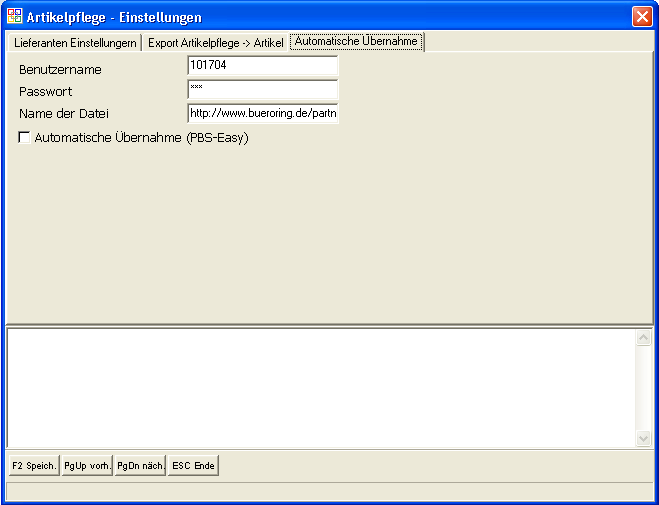Click inside the large empty log text area
Image resolution: width=659 pixels, height=505 pixels.
[320, 387]
